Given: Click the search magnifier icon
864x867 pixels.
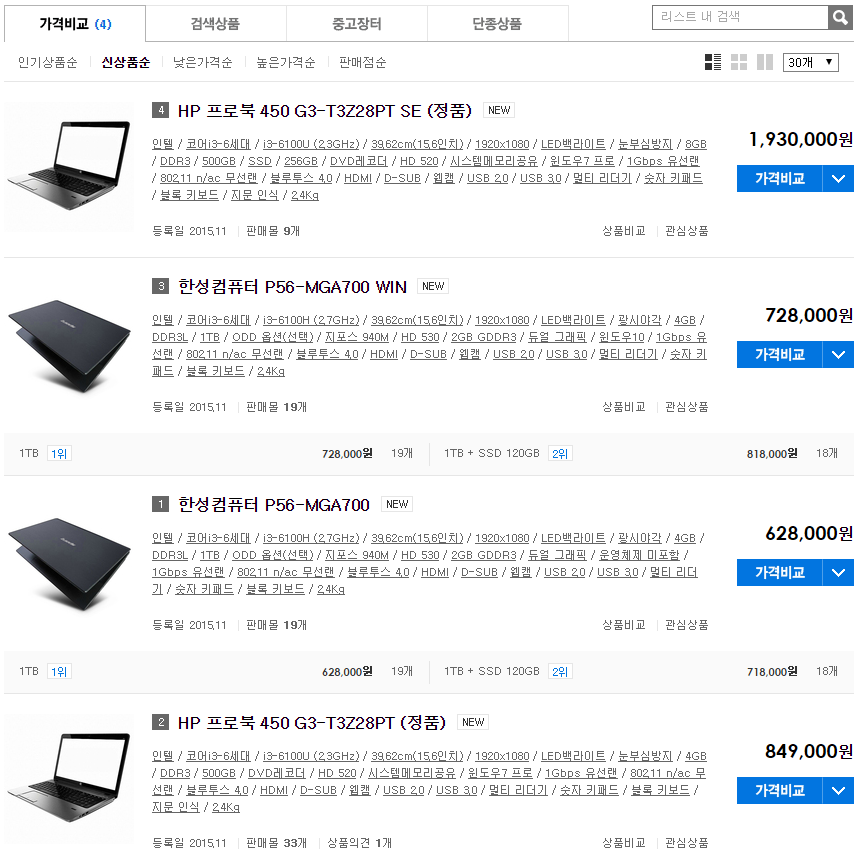Looking at the screenshot, I should pos(840,18).
